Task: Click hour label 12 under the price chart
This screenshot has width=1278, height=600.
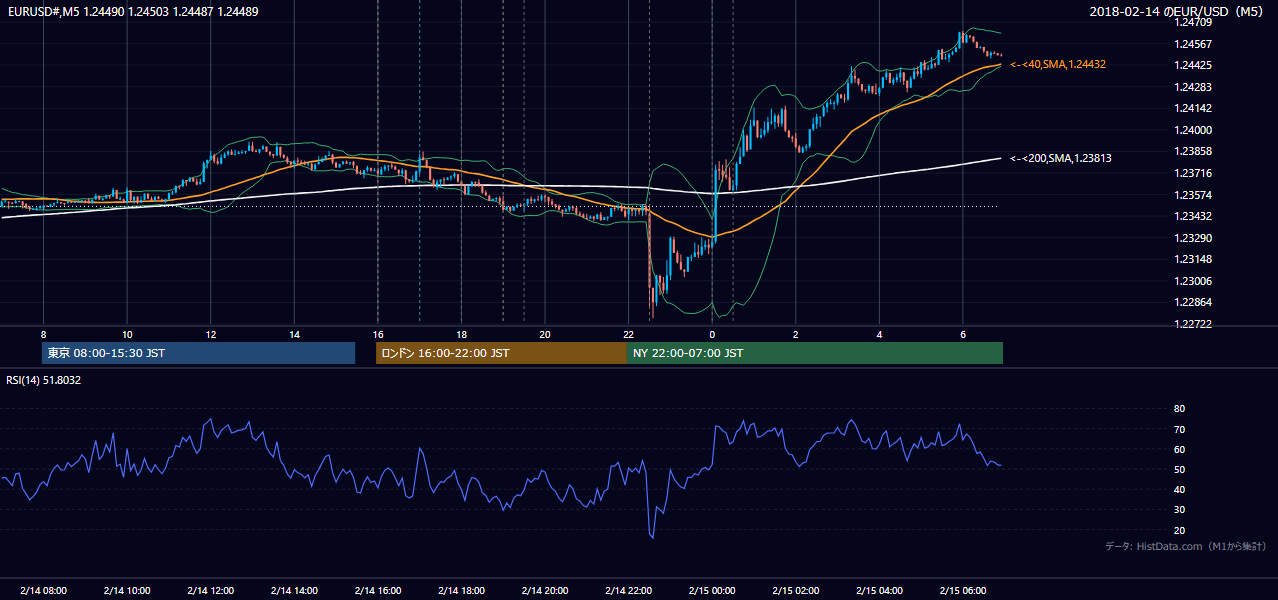Action: (x=211, y=334)
